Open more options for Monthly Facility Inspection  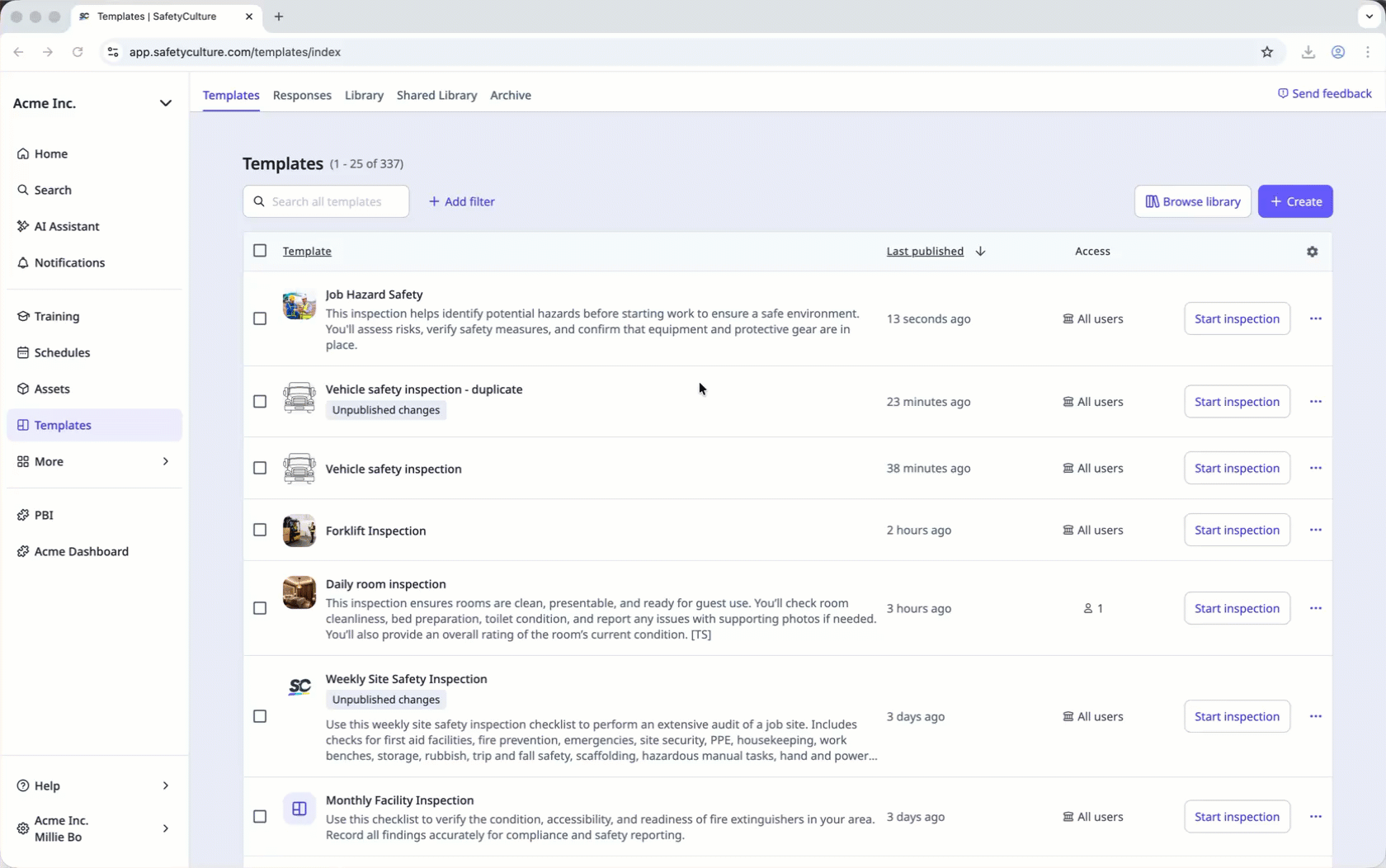click(x=1315, y=817)
